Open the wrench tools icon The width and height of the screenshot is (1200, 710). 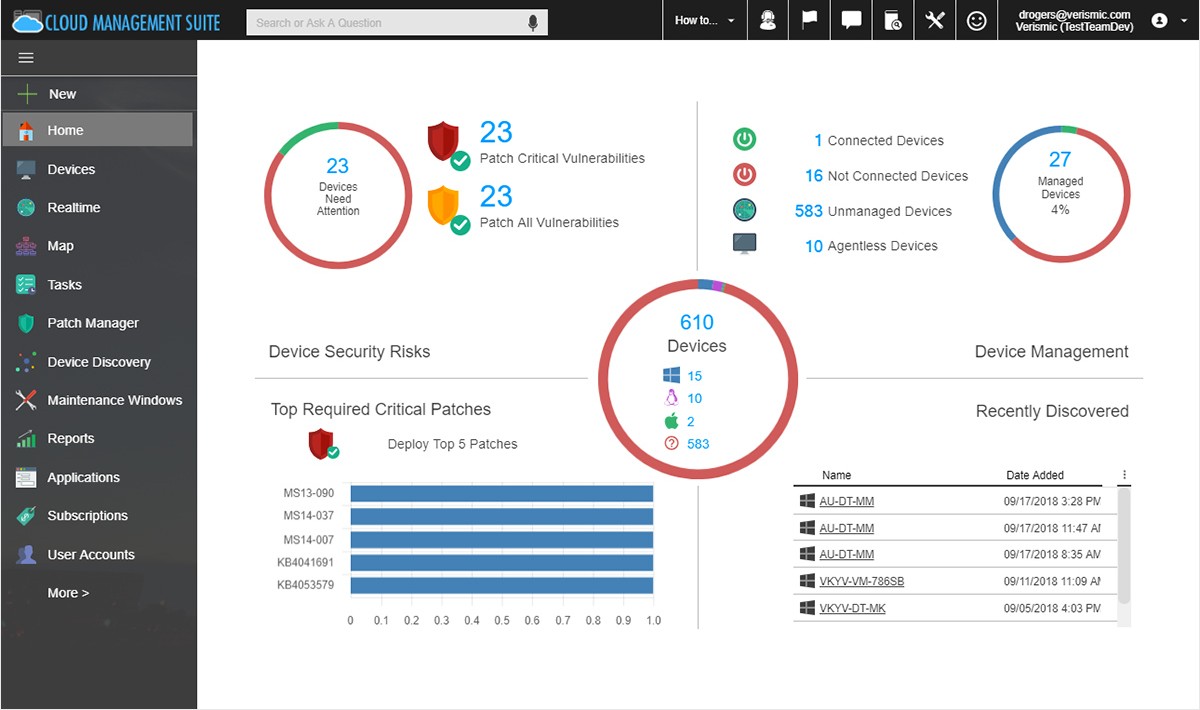(x=935, y=20)
